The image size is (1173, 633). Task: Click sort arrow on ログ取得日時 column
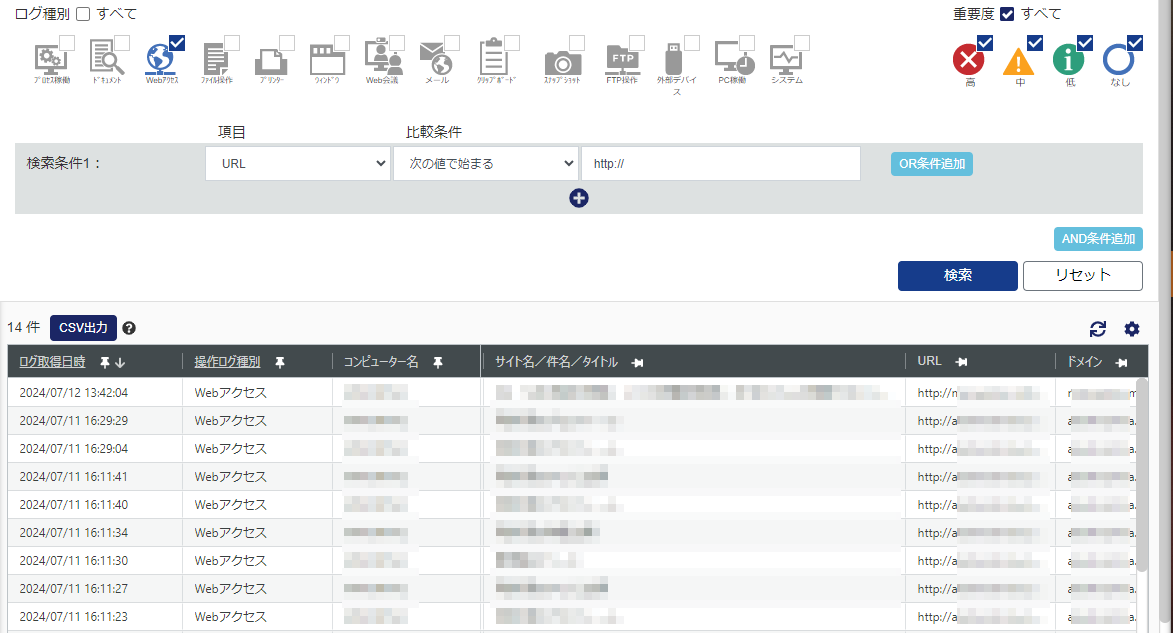pos(120,362)
